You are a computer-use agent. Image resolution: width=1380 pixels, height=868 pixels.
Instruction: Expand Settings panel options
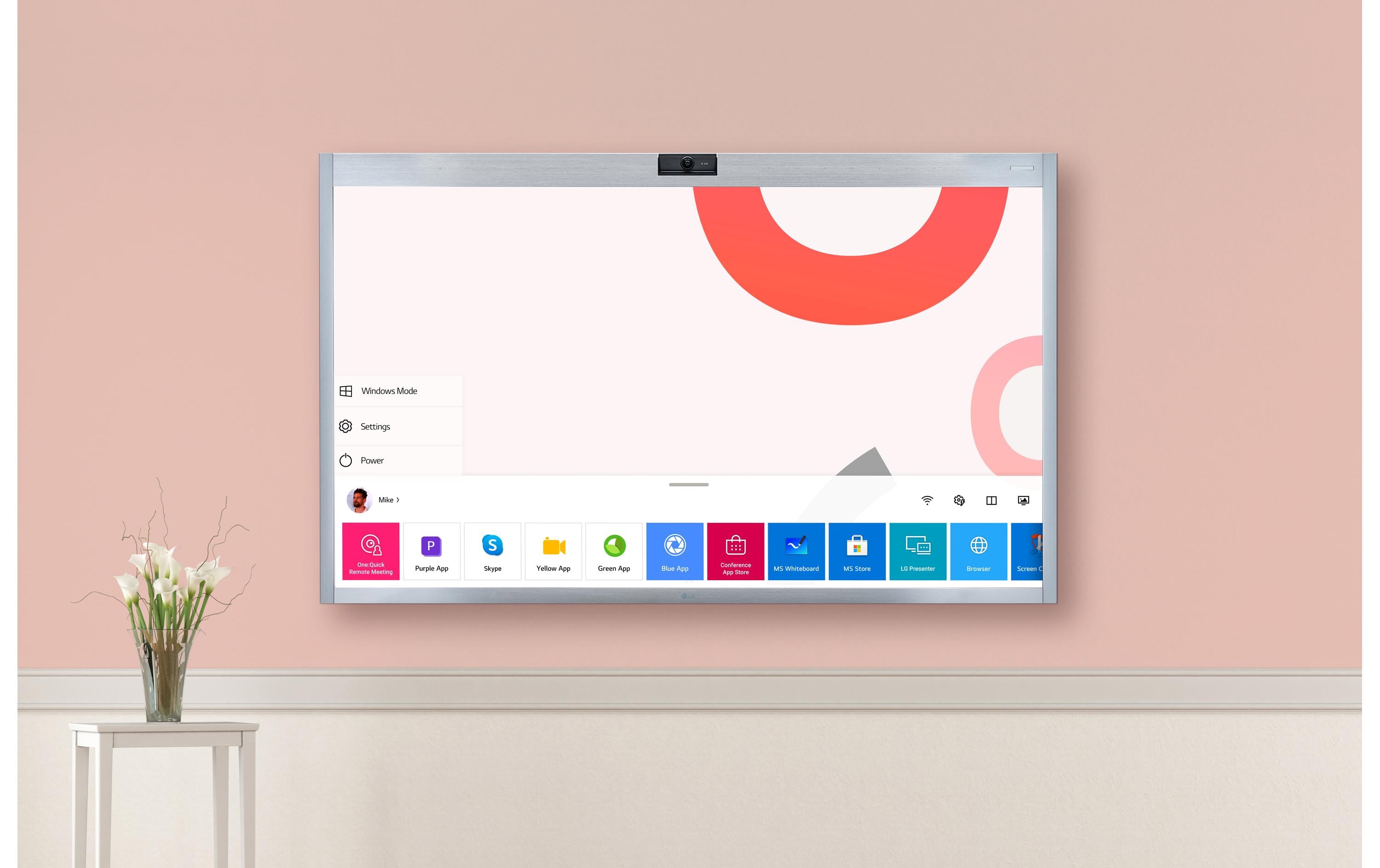pyautogui.click(x=376, y=425)
